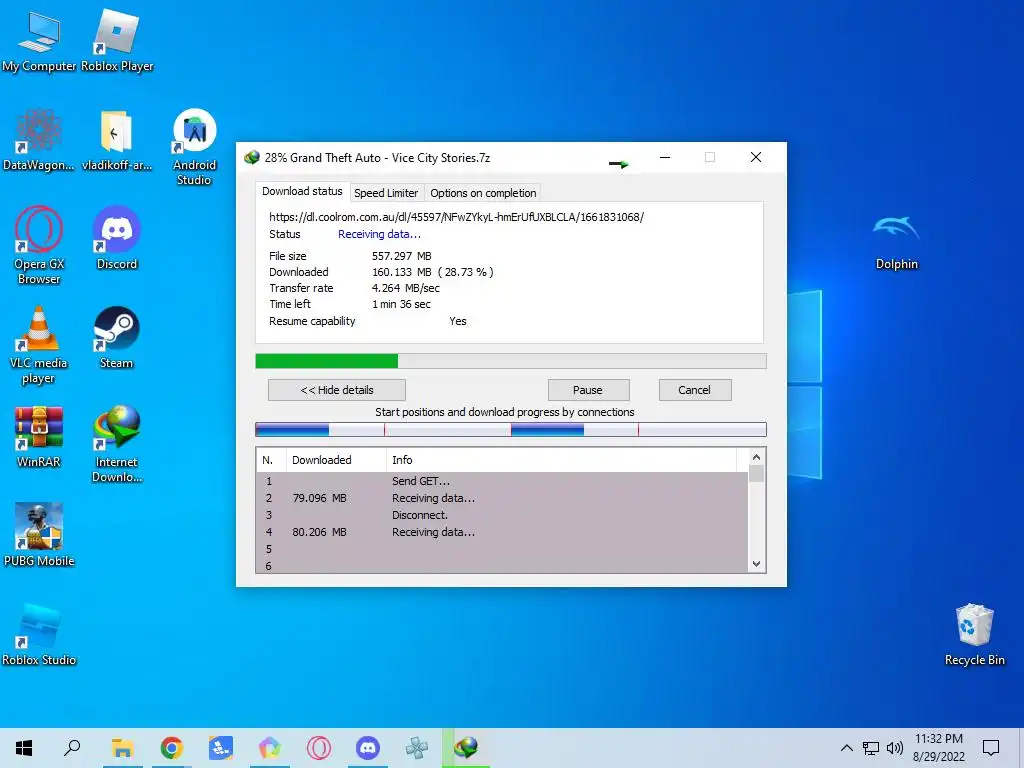Open the Recycle Bin
This screenshot has height=768, width=1024.
(x=974, y=634)
